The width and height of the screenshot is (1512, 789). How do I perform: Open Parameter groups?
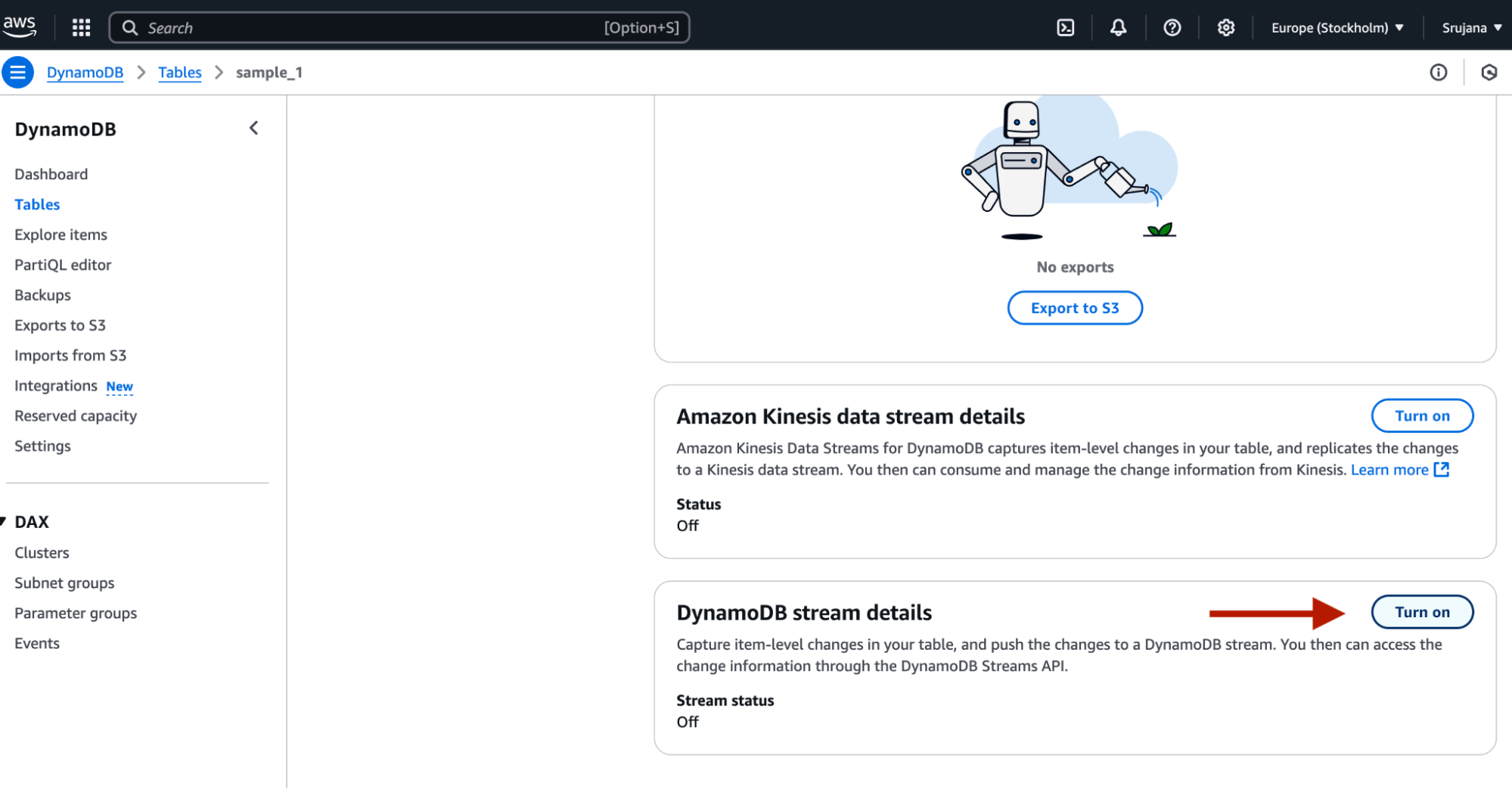pos(76,613)
